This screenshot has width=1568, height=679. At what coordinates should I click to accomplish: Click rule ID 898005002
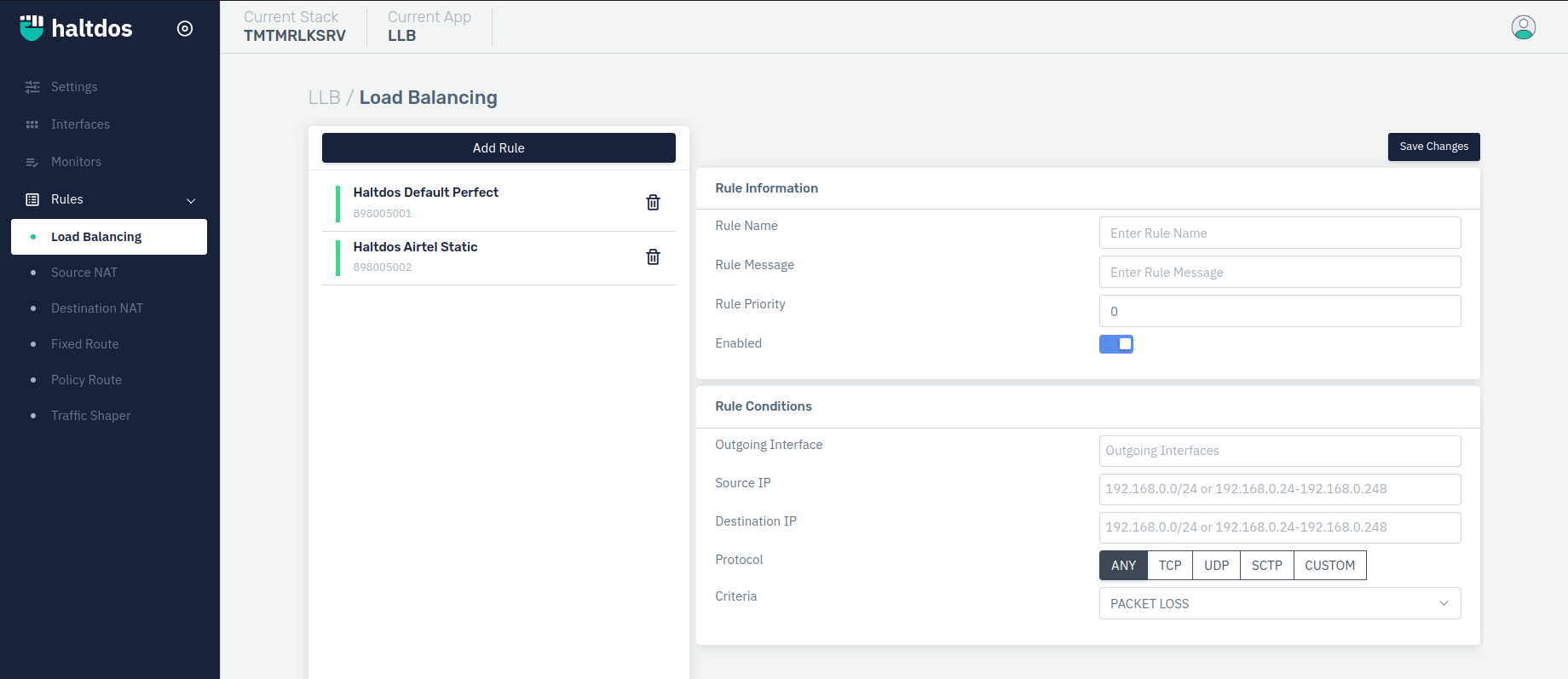point(383,267)
